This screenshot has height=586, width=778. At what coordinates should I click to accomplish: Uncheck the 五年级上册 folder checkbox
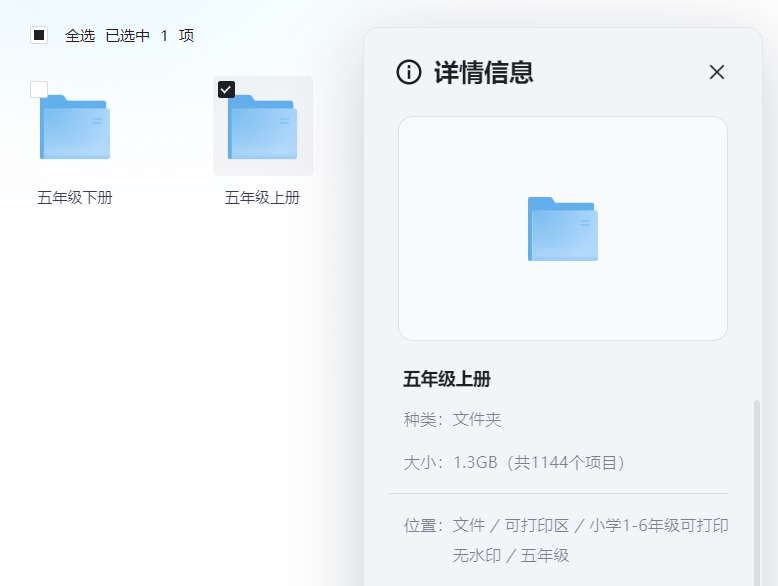coord(226,89)
